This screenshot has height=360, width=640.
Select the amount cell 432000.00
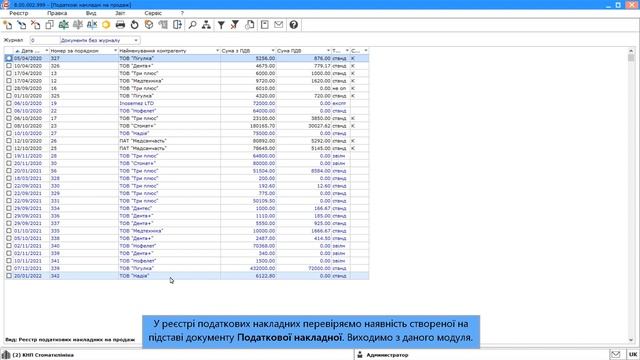(248, 268)
